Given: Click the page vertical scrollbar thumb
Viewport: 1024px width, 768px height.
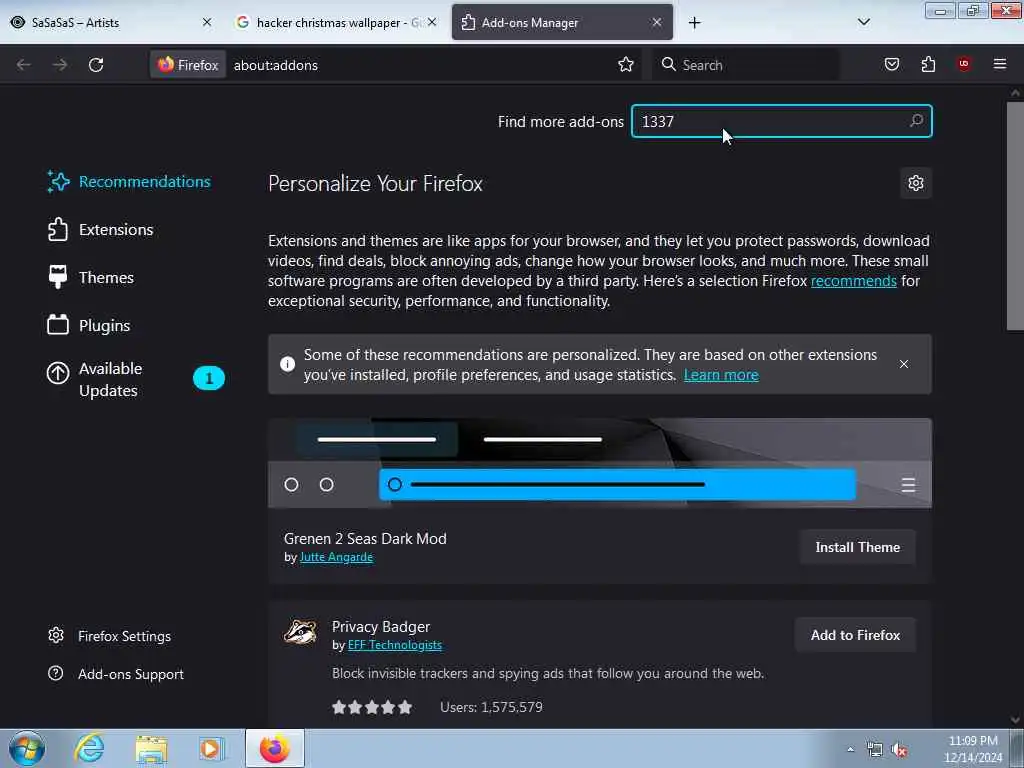Looking at the screenshot, I should (1015, 217).
